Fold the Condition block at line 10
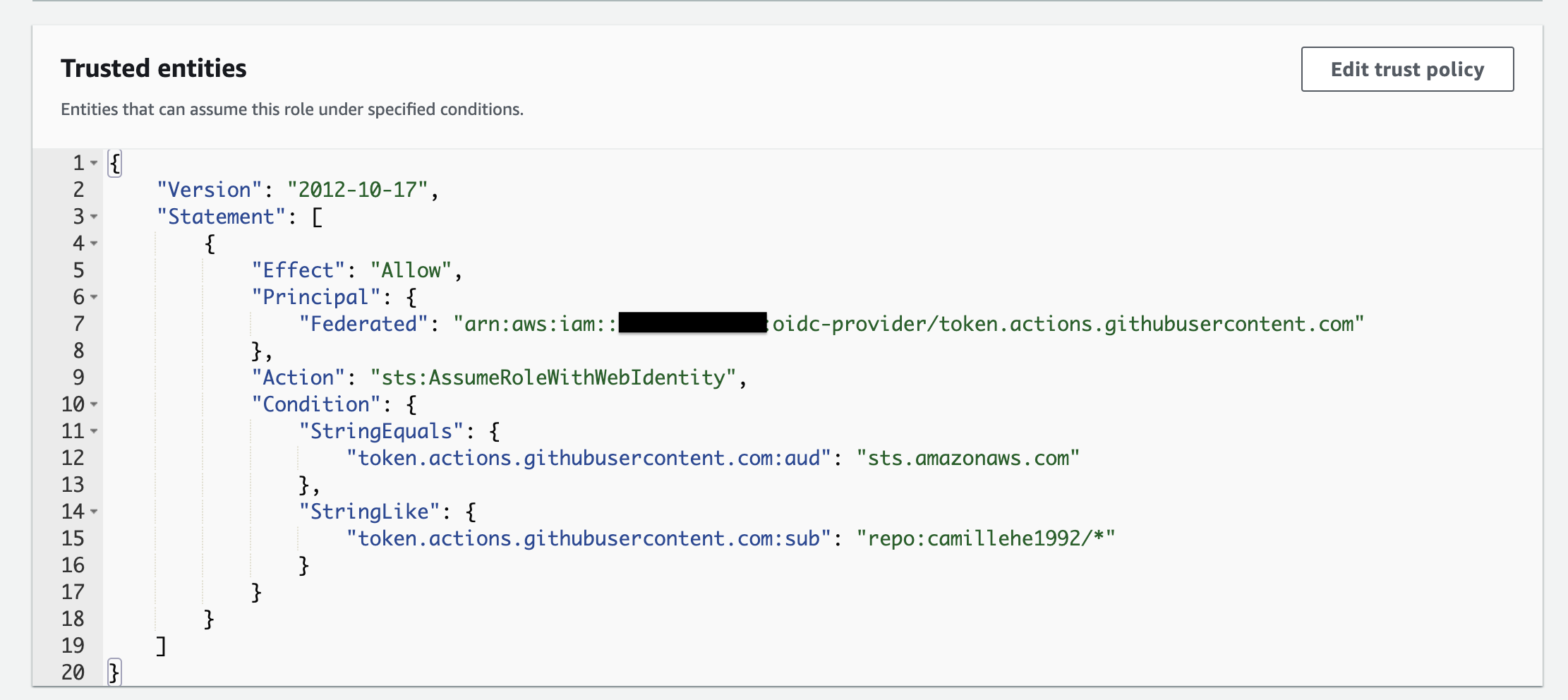The width and height of the screenshot is (1568, 700). point(94,404)
